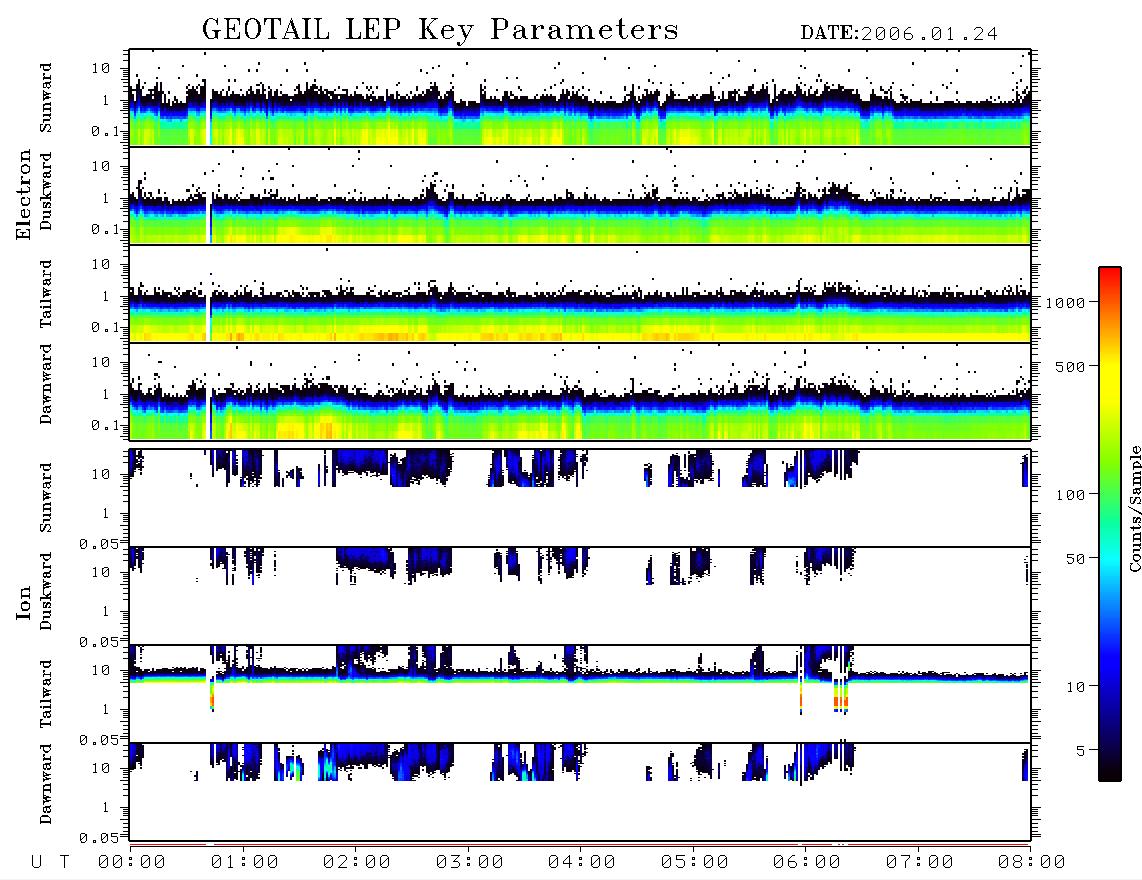The height and width of the screenshot is (880, 1142).
Task: Click the 04:00 time tick label
Action: point(582,863)
